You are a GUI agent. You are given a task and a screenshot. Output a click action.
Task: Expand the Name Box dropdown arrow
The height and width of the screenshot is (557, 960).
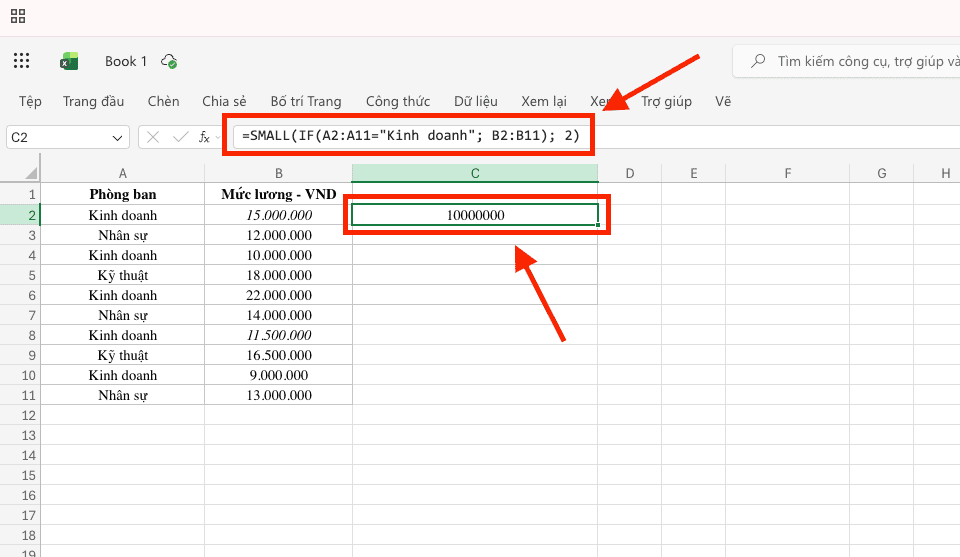[x=117, y=138]
